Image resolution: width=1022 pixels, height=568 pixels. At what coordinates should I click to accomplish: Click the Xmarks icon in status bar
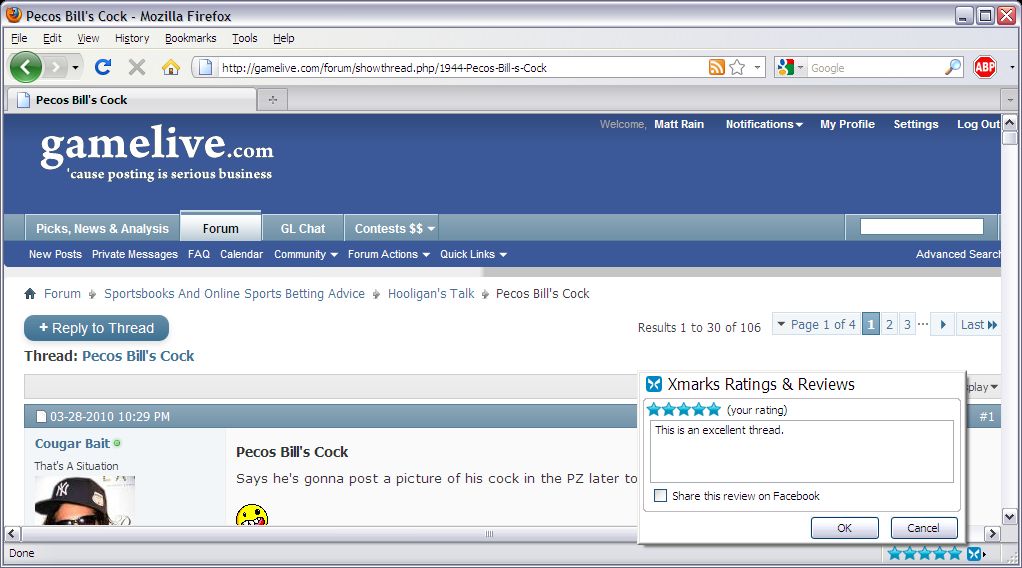coord(974,554)
